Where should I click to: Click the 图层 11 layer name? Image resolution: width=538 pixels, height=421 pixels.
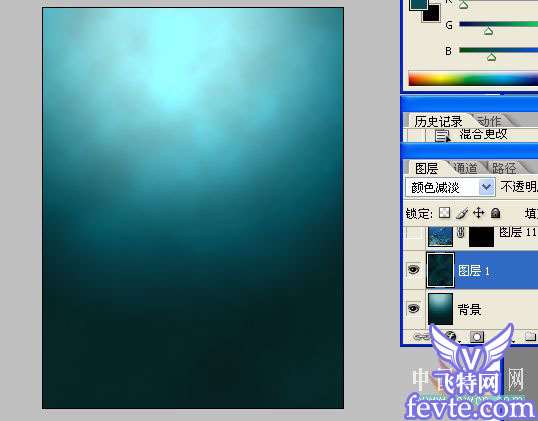(x=517, y=232)
